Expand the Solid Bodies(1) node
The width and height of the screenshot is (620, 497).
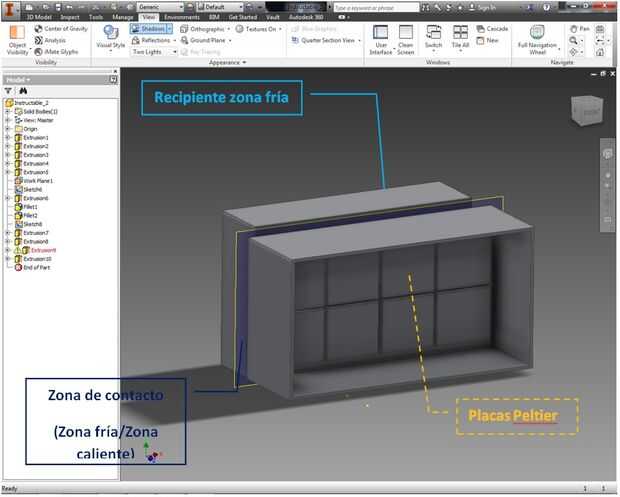(x=7, y=111)
